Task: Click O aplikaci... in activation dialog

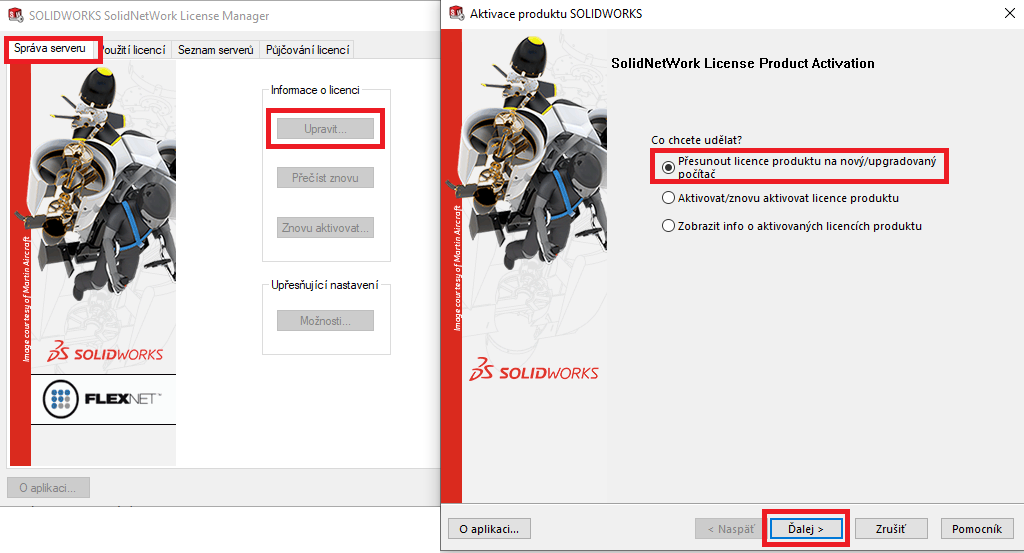Action: pyautogui.click(x=489, y=529)
